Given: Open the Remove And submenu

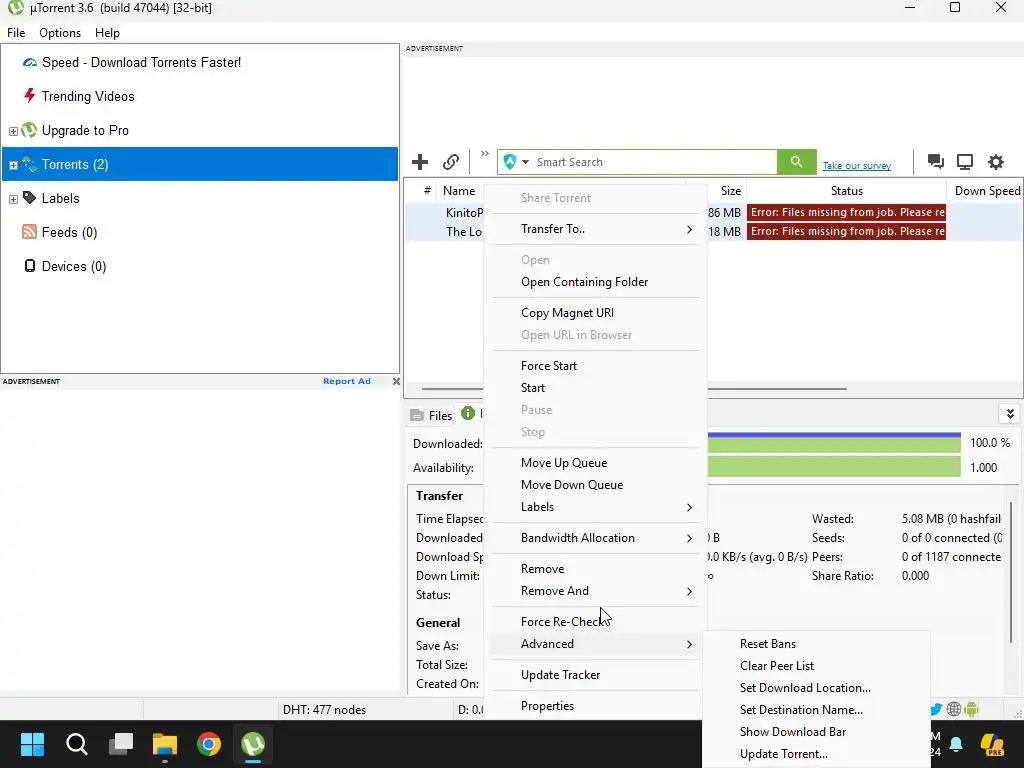Looking at the screenshot, I should 598,591.
